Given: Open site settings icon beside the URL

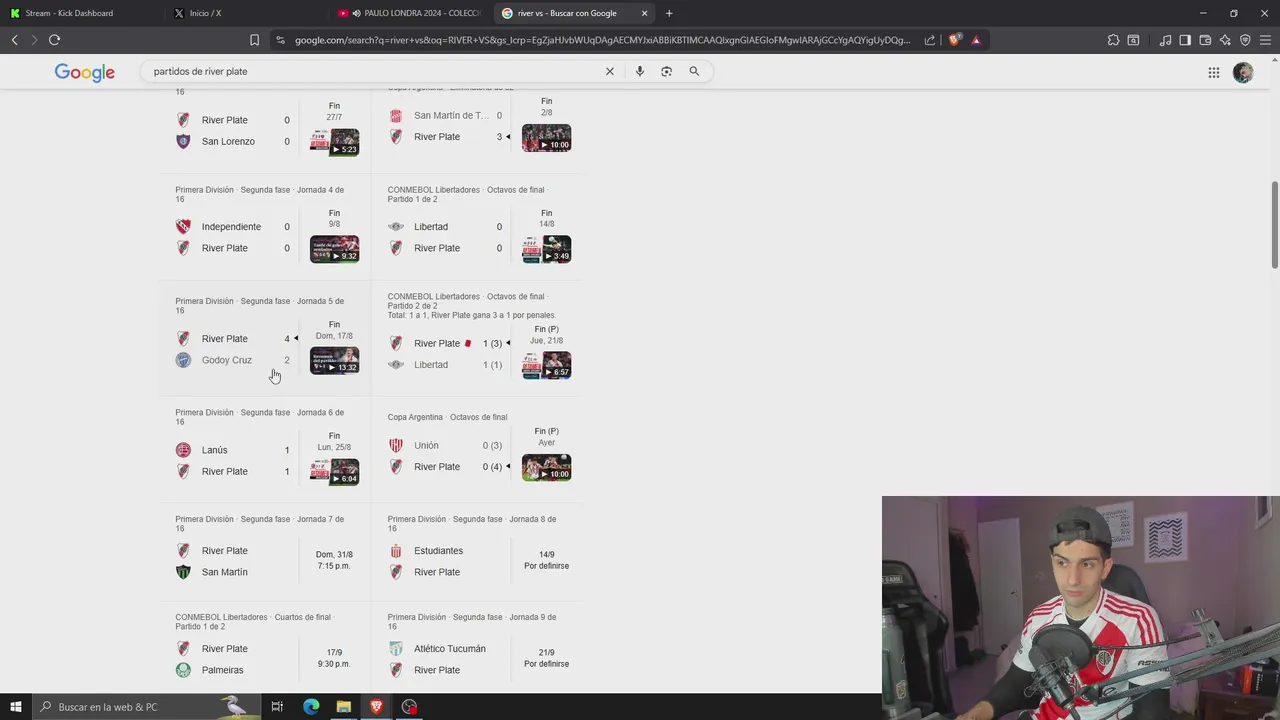Looking at the screenshot, I should 280,40.
